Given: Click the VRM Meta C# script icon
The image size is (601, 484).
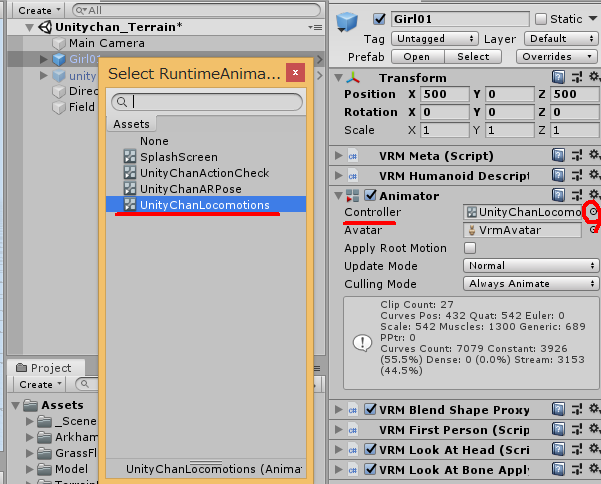Looking at the screenshot, I should click(x=353, y=156).
